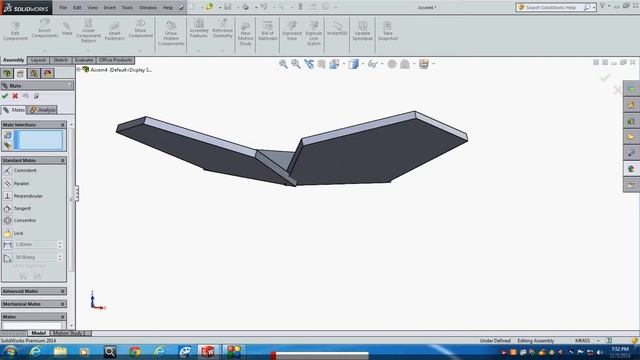Open the Display Style dropdown arrow
The width and height of the screenshot is (640, 360).
pyautogui.click(x=363, y=64)
